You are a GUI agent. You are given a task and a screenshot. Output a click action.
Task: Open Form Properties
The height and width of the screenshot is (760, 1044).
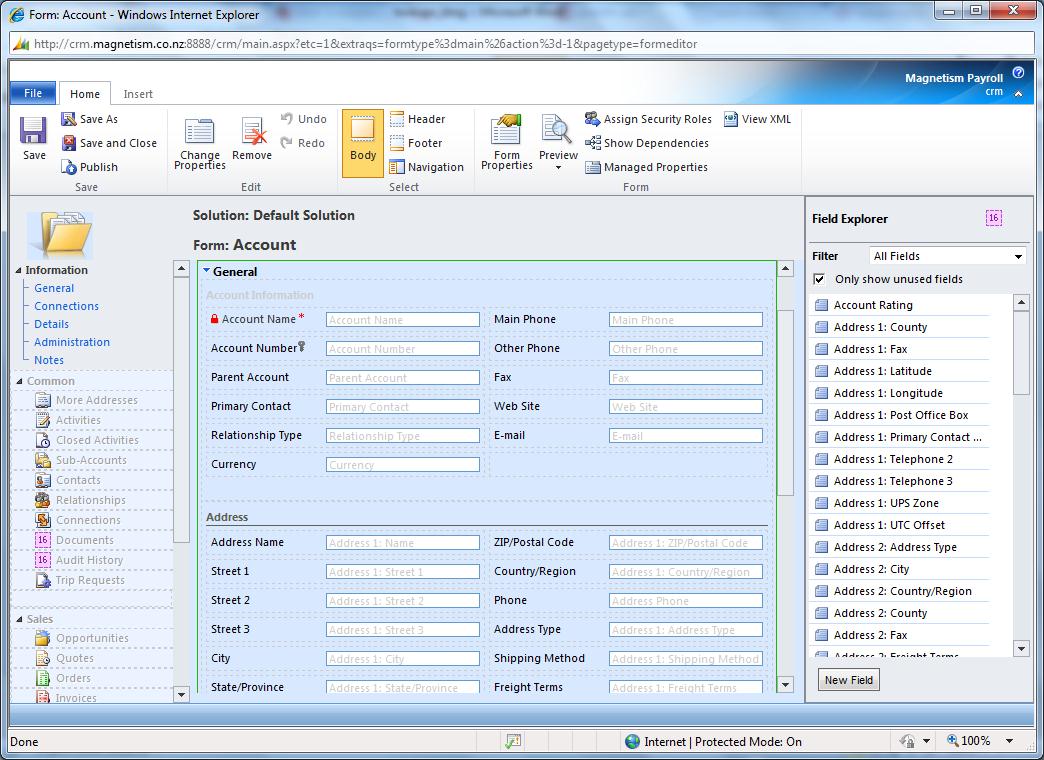coord(505,140)
